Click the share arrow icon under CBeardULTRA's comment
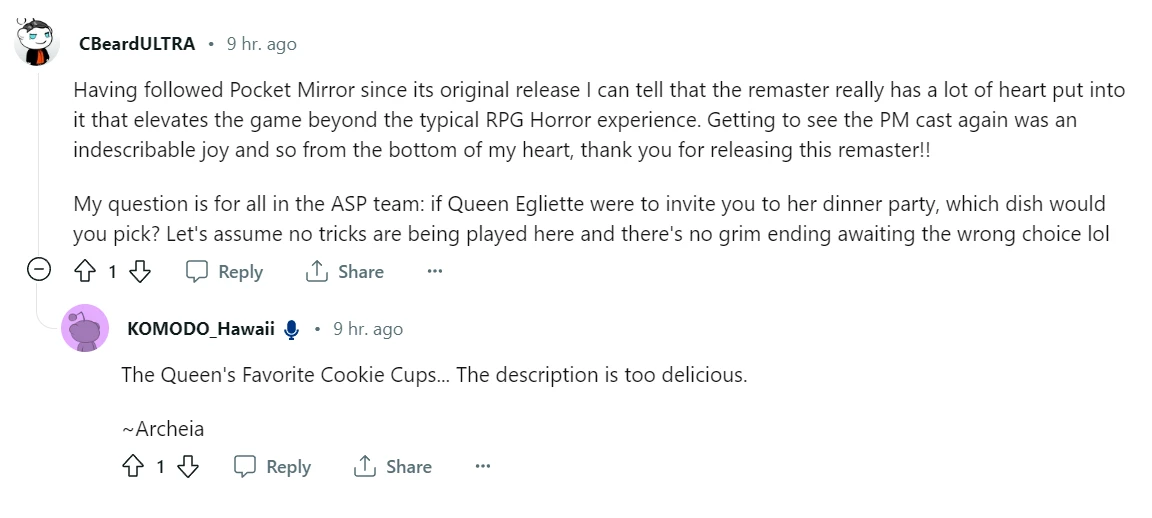1152x518 pixels. click(317, 271)
